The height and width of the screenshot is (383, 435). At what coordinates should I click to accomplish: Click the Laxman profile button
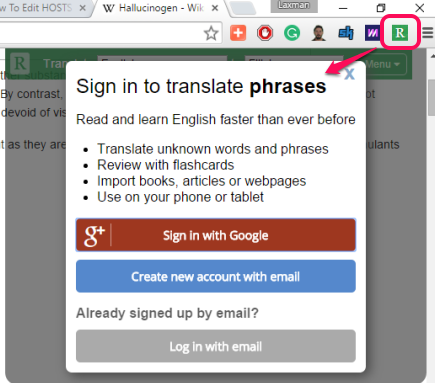coord(294,6)
